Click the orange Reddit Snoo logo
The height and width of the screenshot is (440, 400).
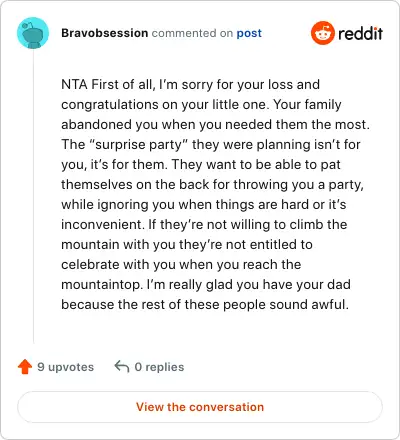322,33
